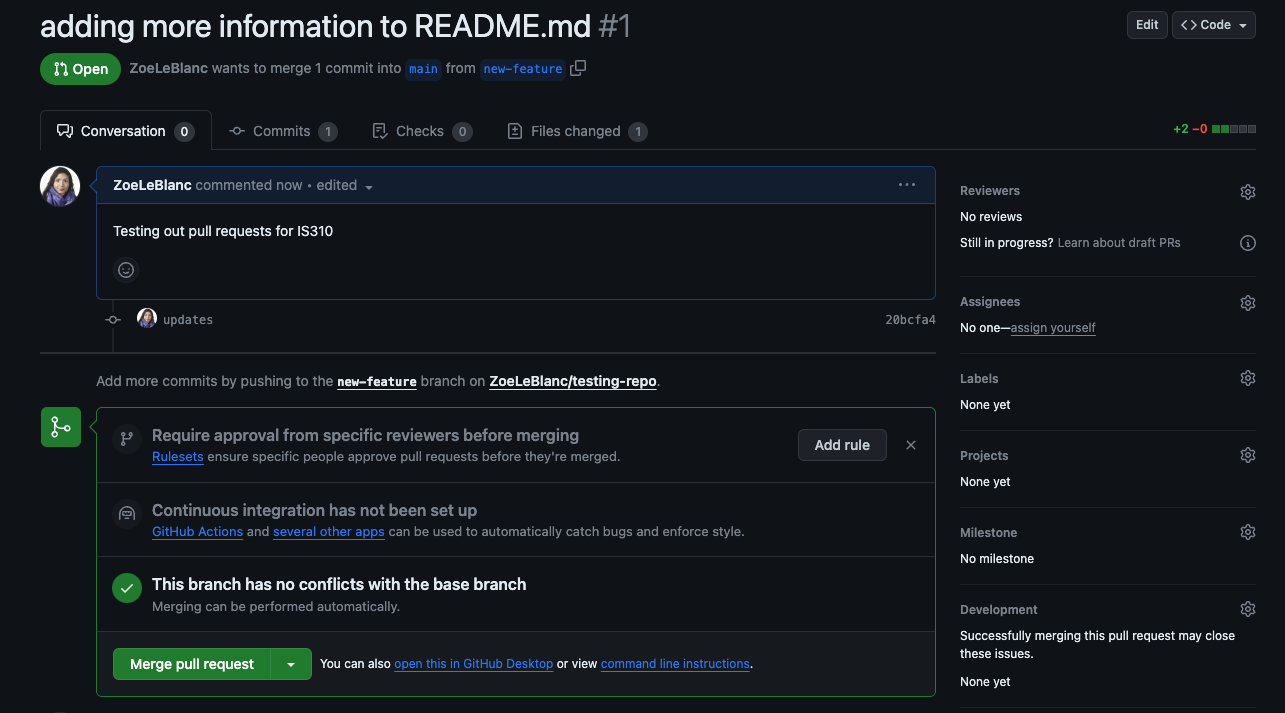Click the assign yourself link

pos(1053,328)
